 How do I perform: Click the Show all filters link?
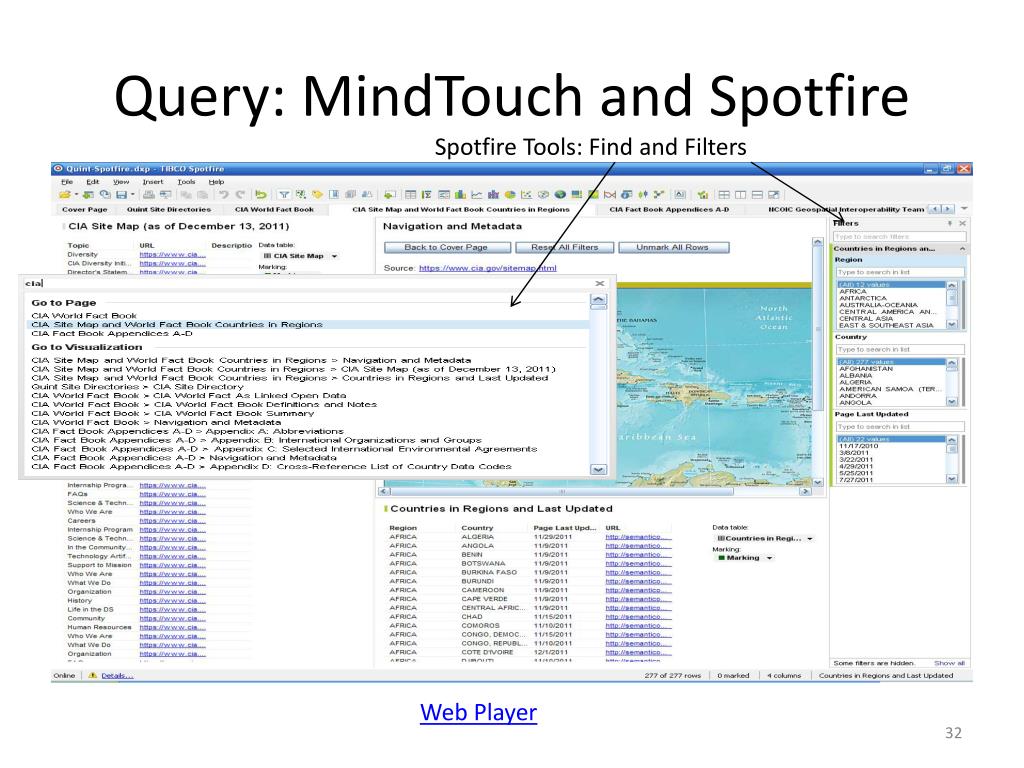coord(950,663)
